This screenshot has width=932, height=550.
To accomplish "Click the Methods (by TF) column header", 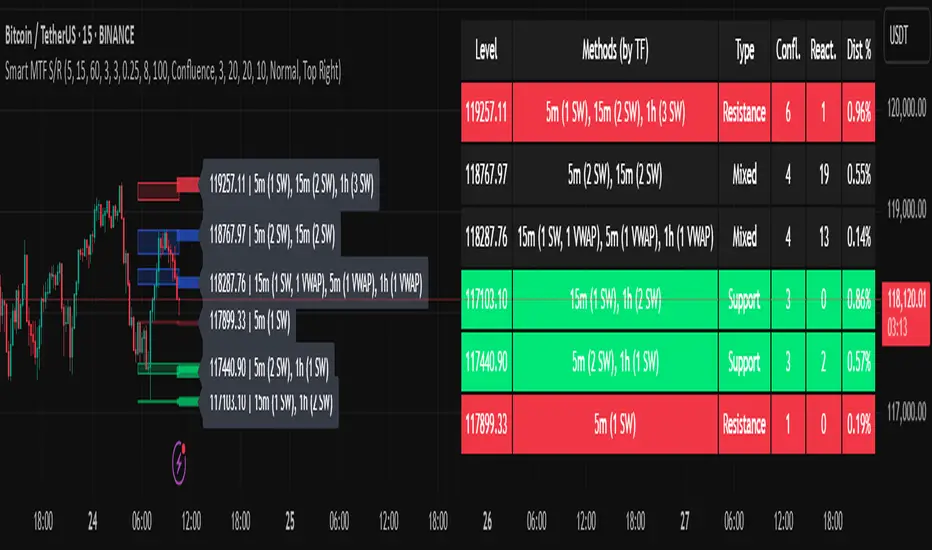I will coord(616,48).
